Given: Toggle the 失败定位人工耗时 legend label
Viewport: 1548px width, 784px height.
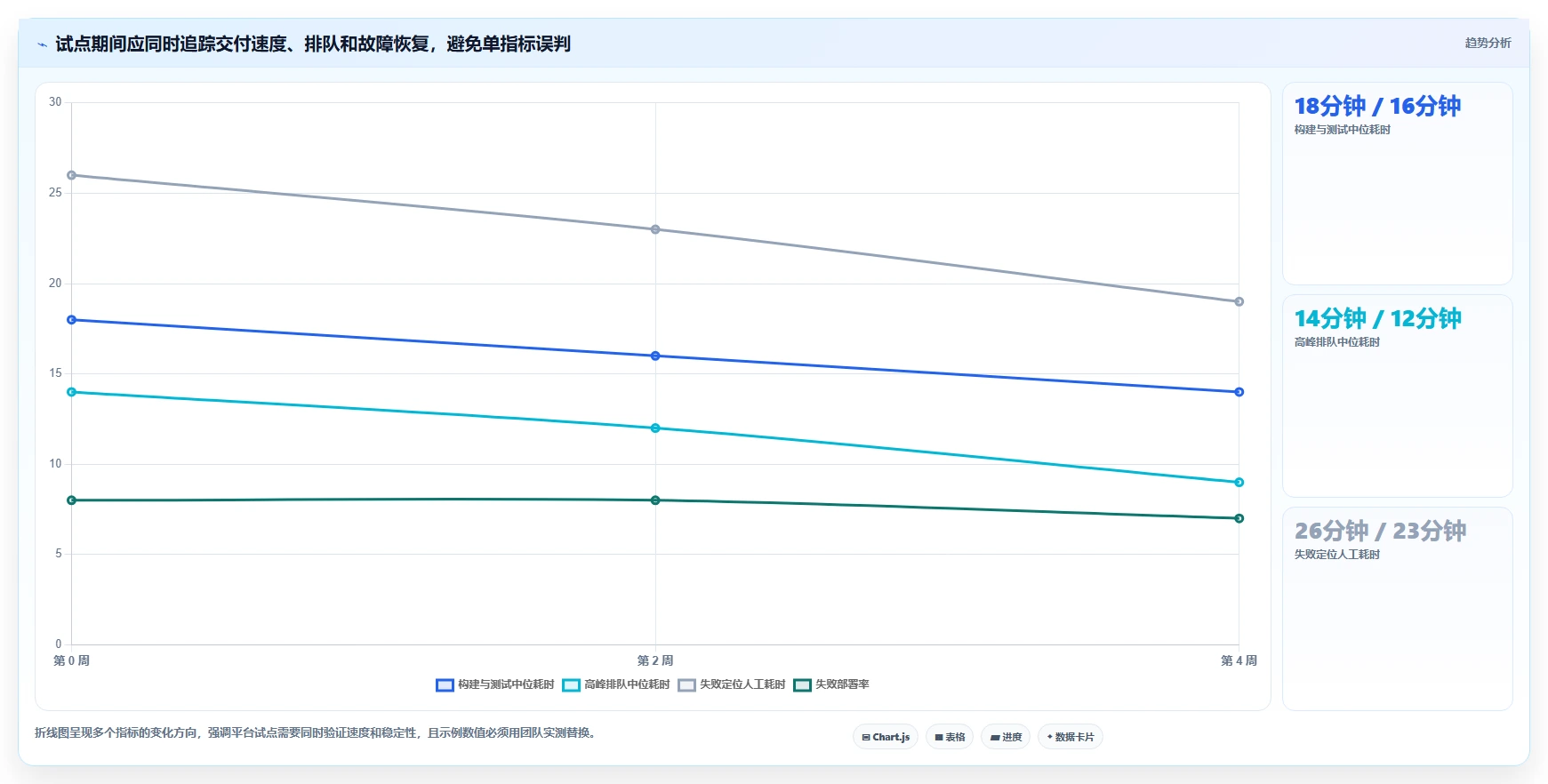Looking at the screenshot, I should coord(742,684).
